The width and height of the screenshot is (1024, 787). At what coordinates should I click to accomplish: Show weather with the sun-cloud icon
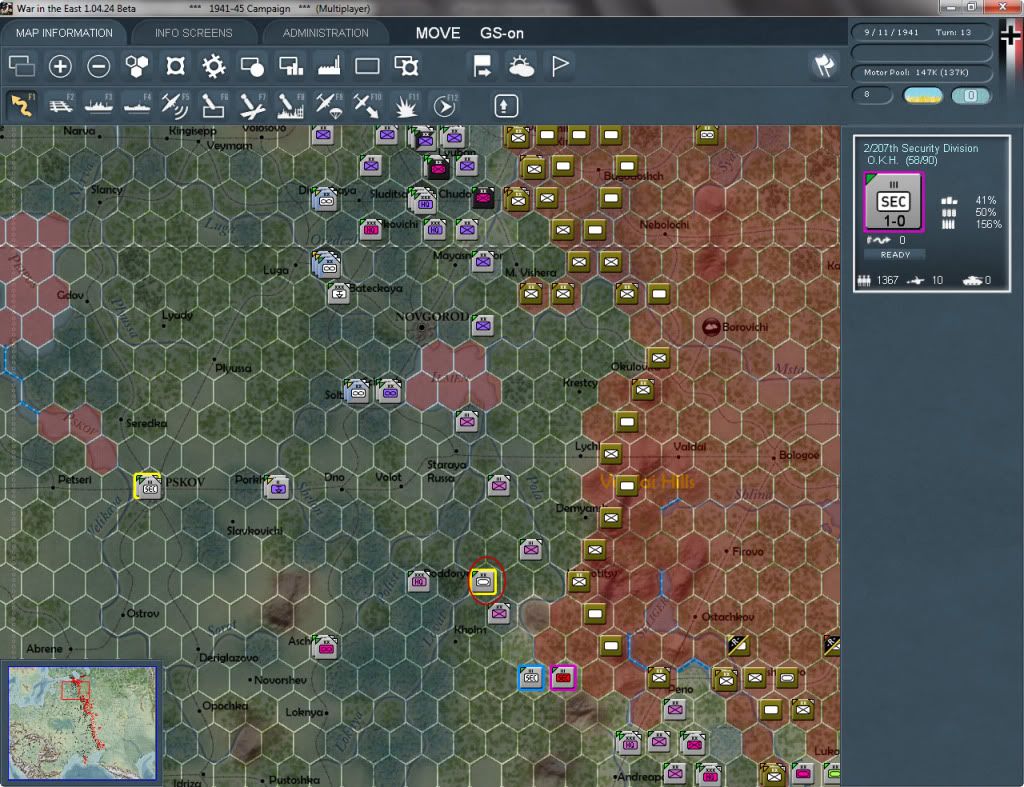click(521, 66)
